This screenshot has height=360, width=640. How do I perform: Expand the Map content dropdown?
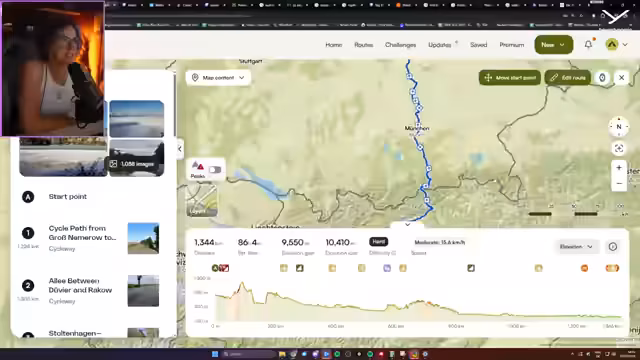218,78
